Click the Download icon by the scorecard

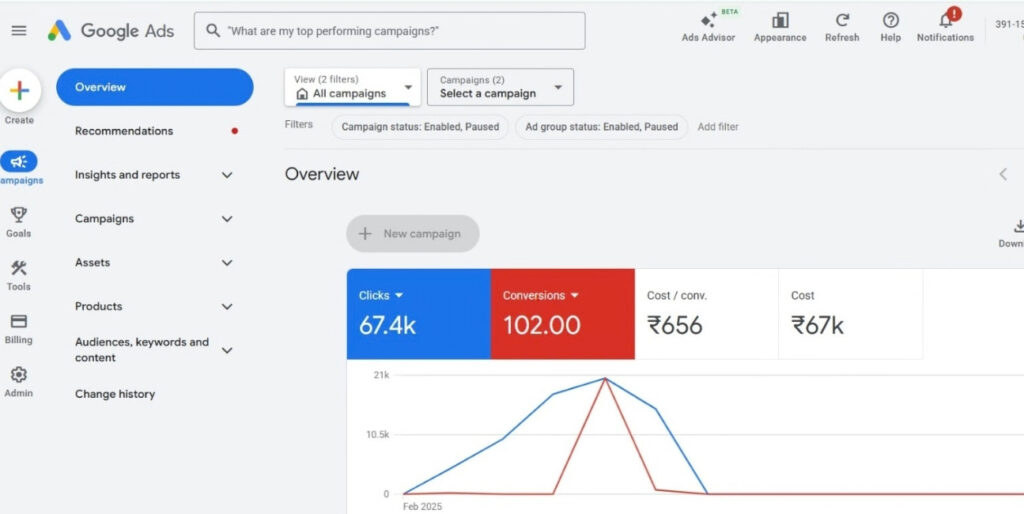(1018, 227)
